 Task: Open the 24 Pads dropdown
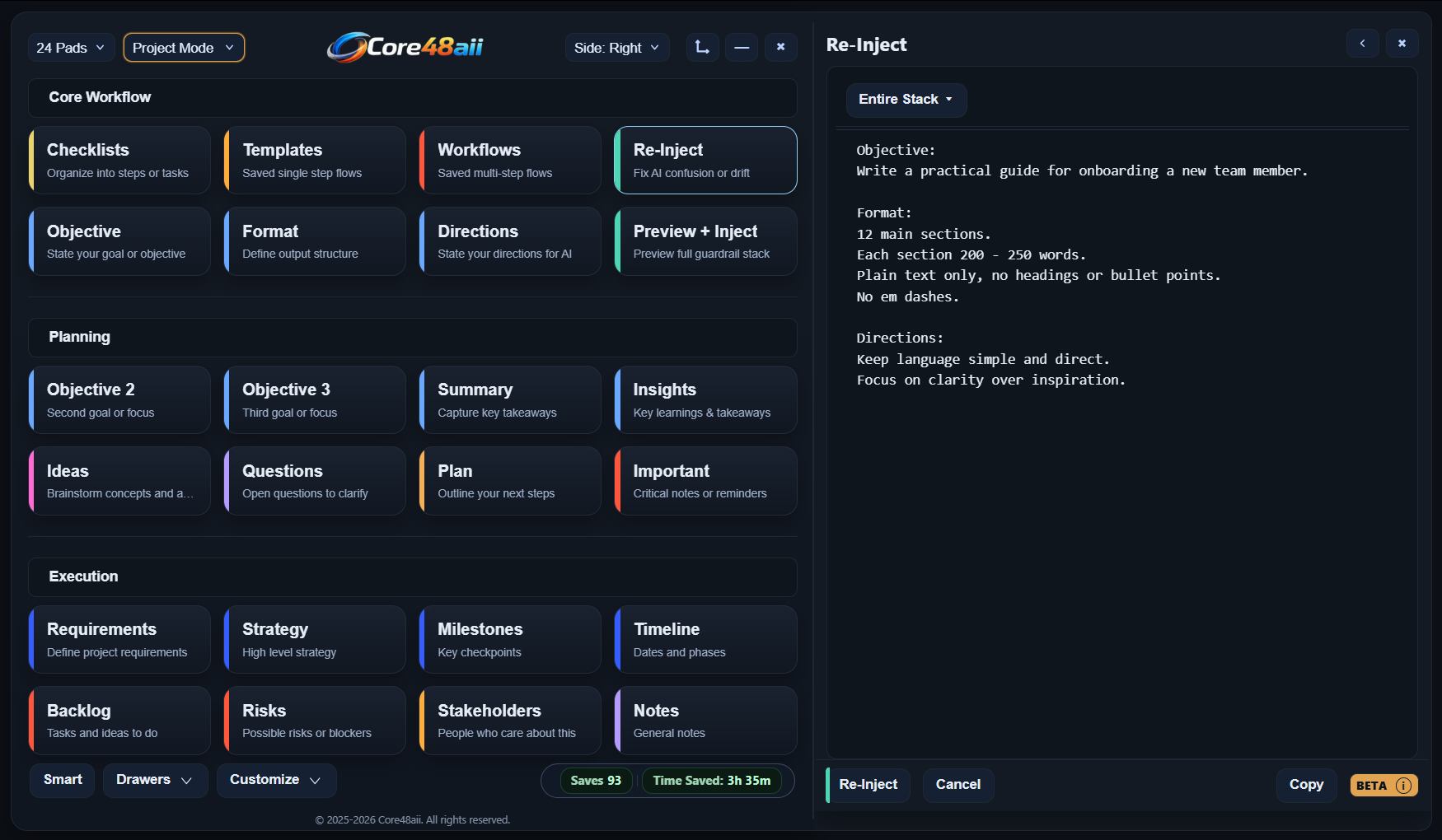[70, 47]
